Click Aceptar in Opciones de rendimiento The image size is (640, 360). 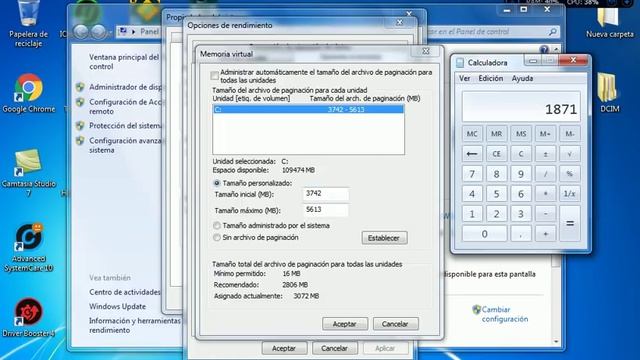pyautogui.click(x=284, y=348)
